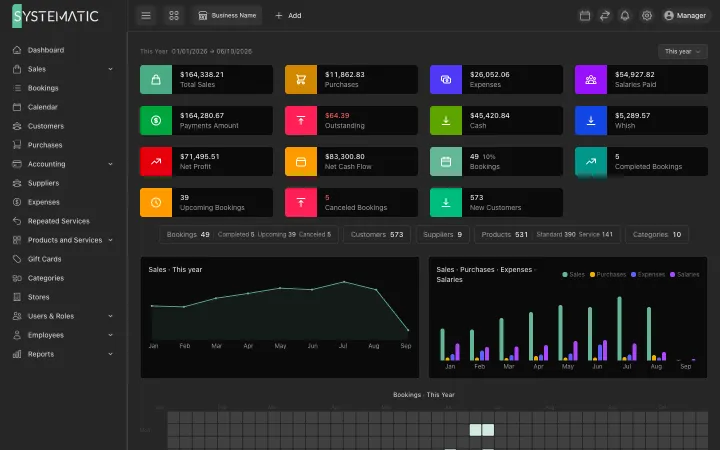Click the $71,495.51 Net Profit value

(200, 157)
